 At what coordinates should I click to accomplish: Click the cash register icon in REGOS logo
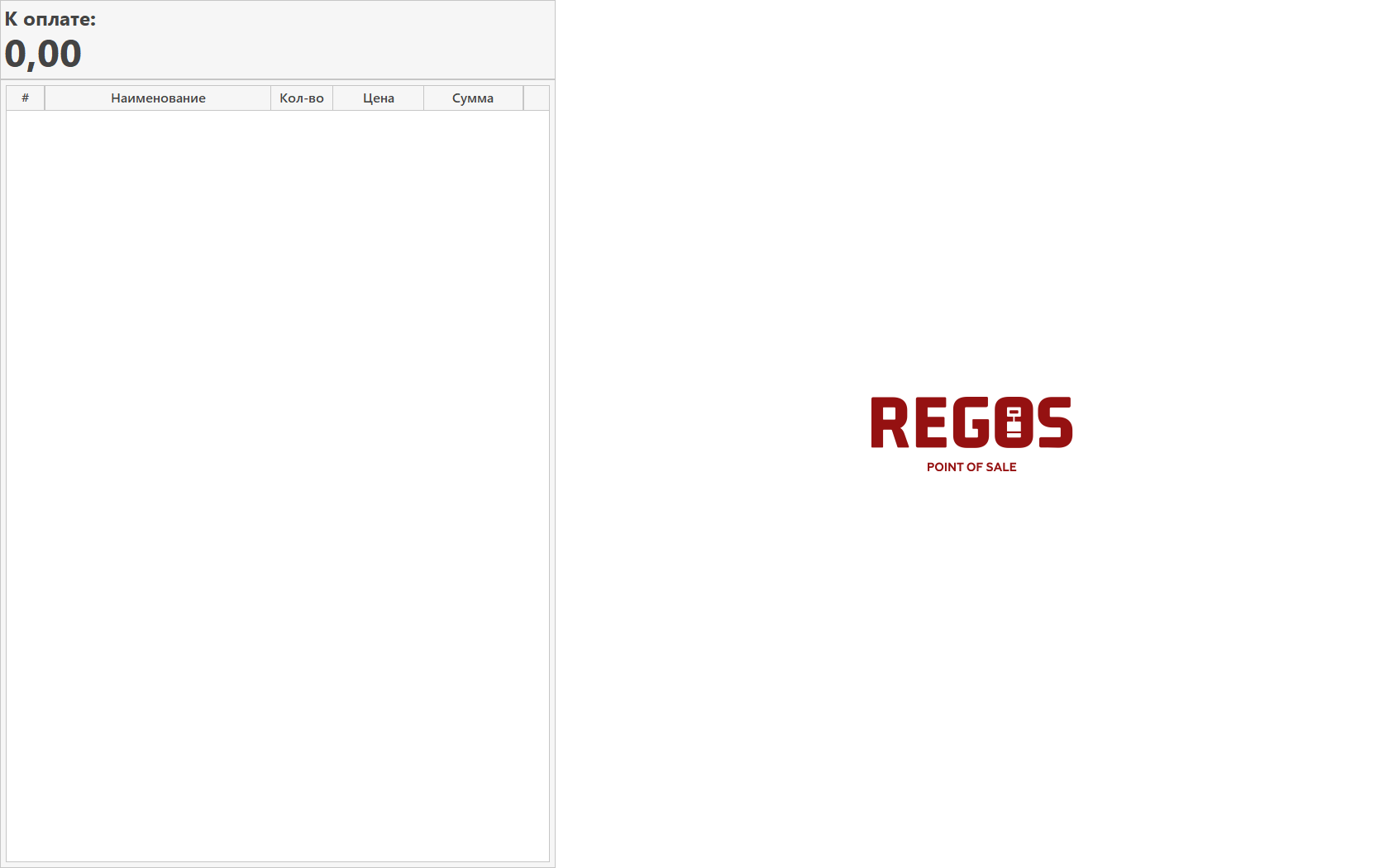(1014, 422)
